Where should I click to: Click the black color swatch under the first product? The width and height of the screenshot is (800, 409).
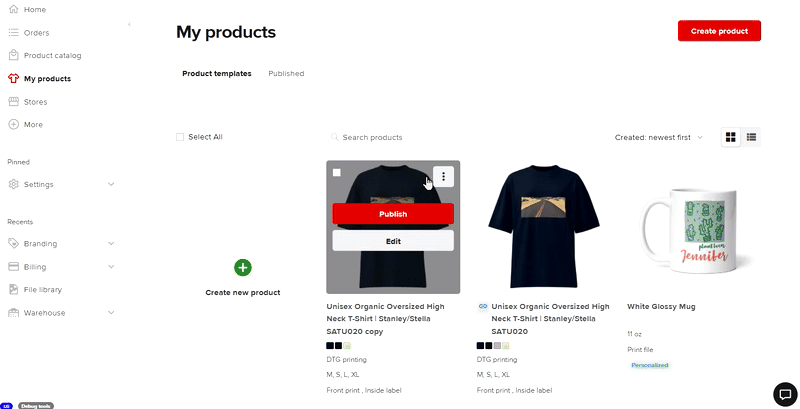pyautogui.click(x=330, y=345)
